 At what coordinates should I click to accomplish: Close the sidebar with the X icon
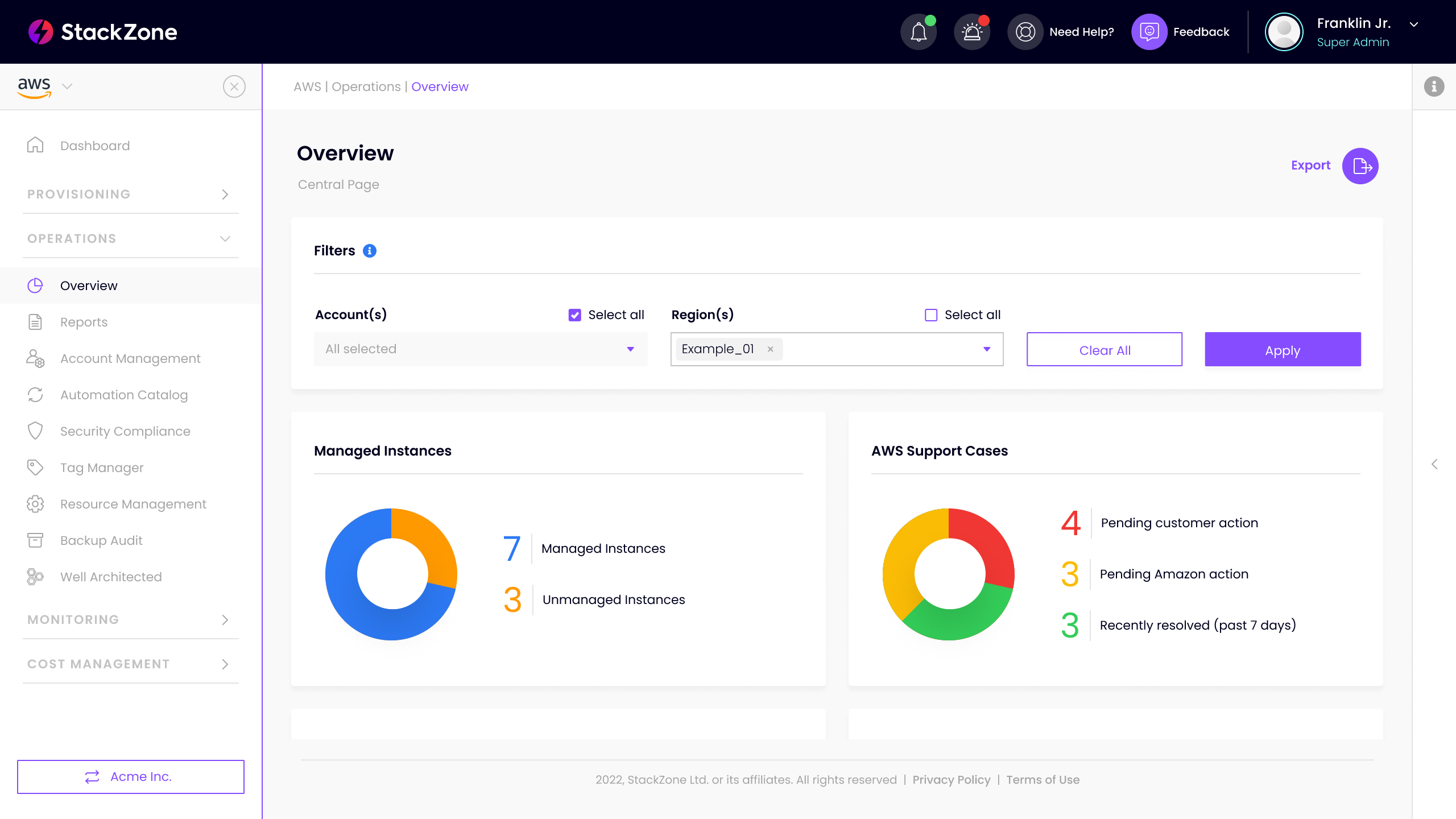234,86
